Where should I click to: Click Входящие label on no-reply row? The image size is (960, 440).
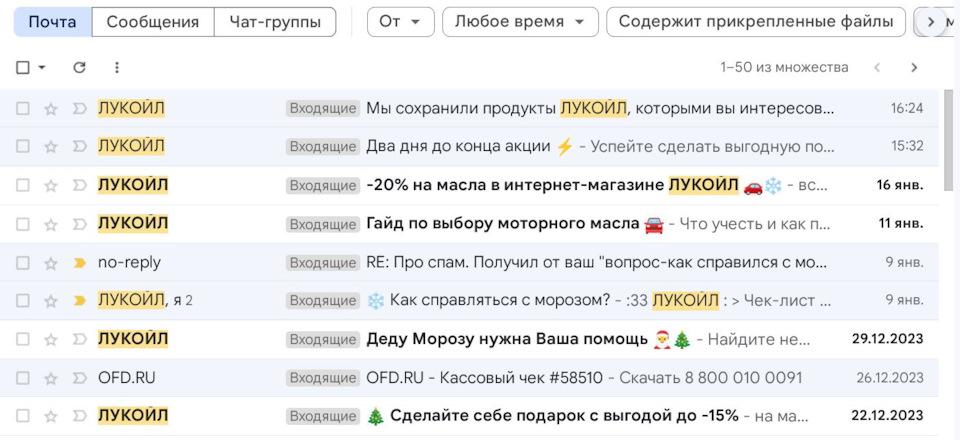click(x=323, y=263)
